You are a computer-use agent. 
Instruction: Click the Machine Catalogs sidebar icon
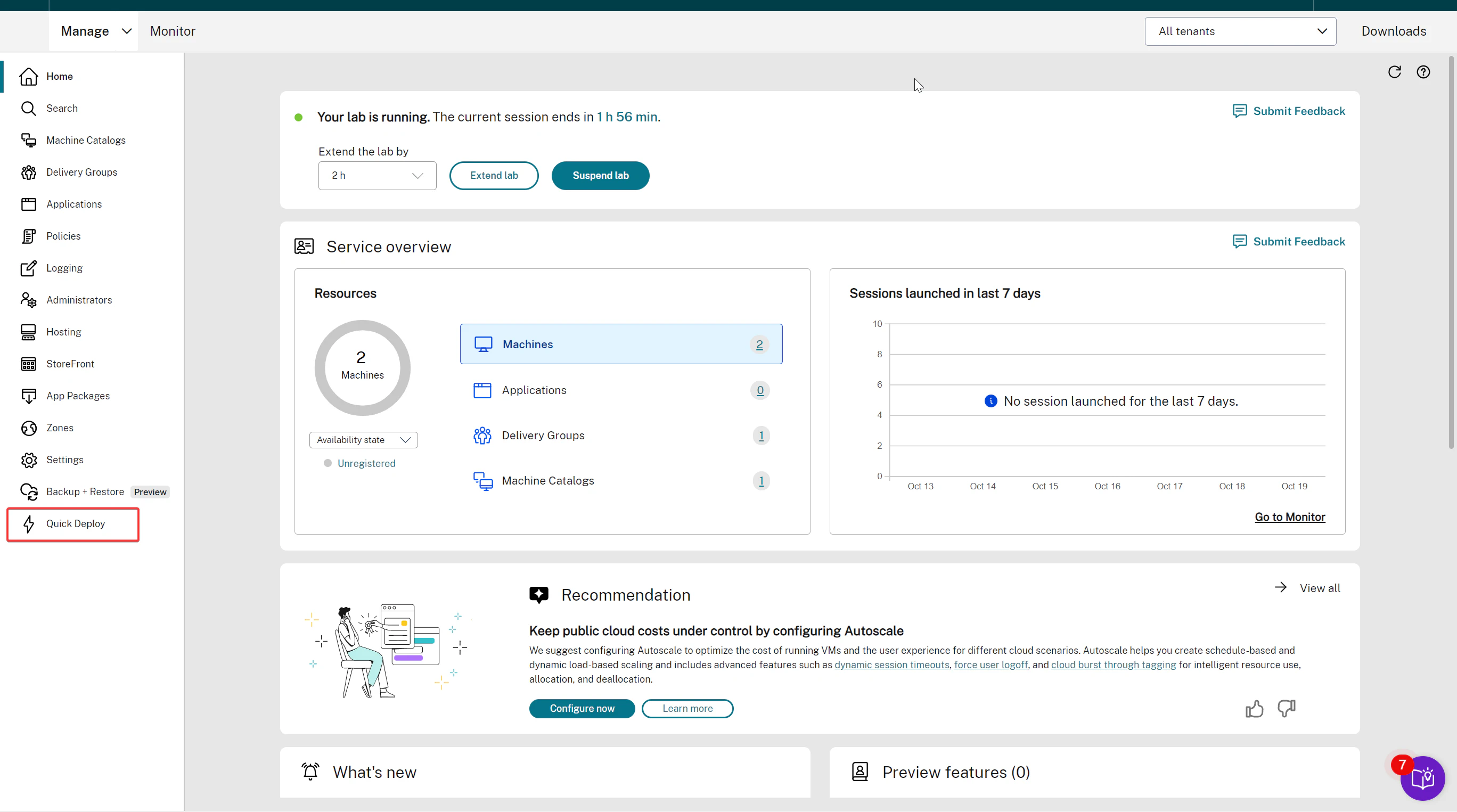coord(30,140)
